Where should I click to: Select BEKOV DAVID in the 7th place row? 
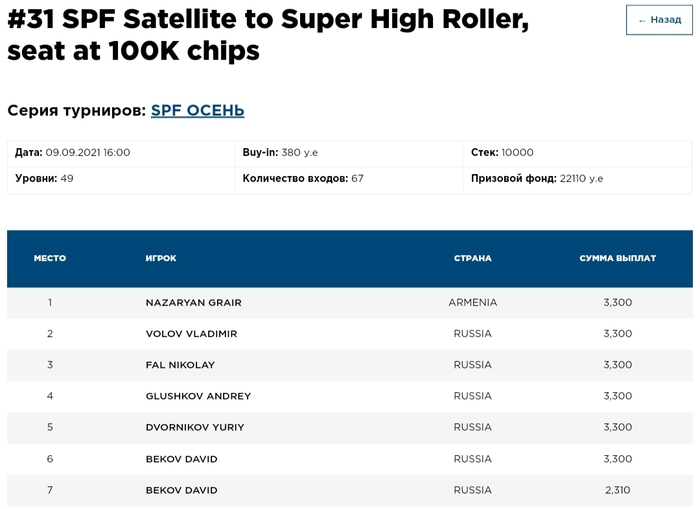[182, 490]
